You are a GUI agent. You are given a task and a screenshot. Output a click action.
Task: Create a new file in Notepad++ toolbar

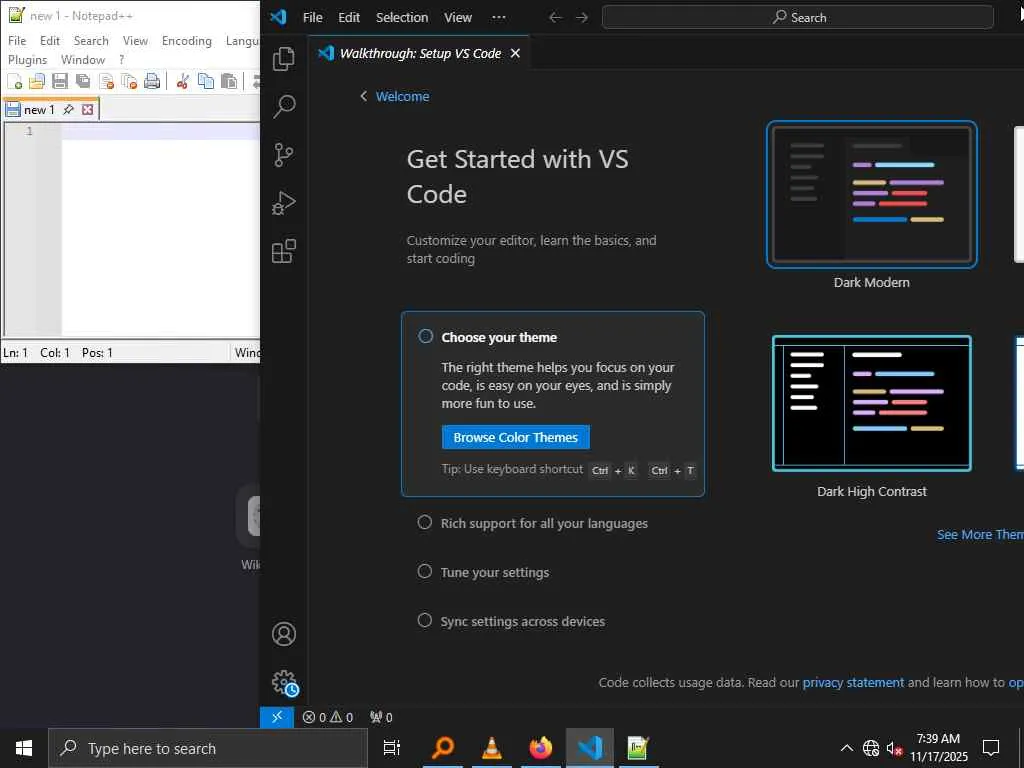click(14, 81)
